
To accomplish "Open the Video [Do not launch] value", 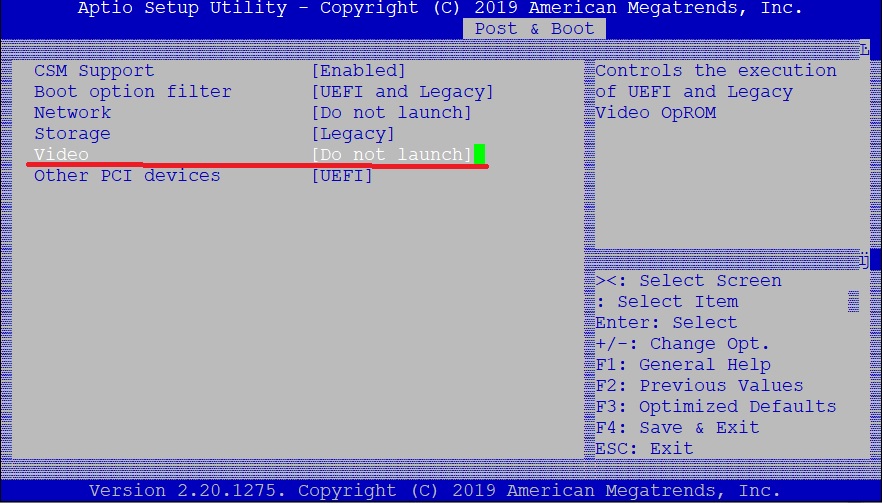I will click(392, 155).
